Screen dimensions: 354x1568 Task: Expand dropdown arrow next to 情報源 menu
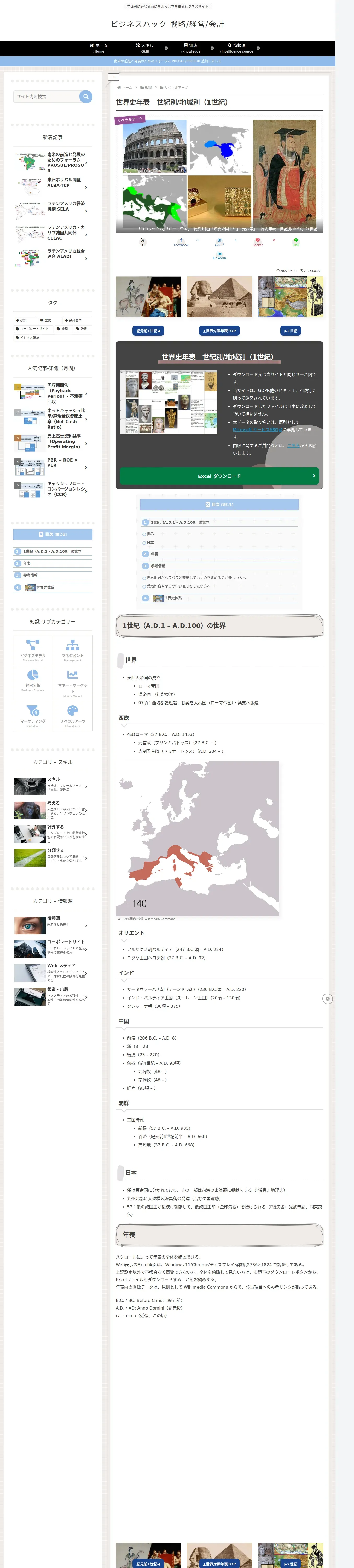(x=258, y=48)
